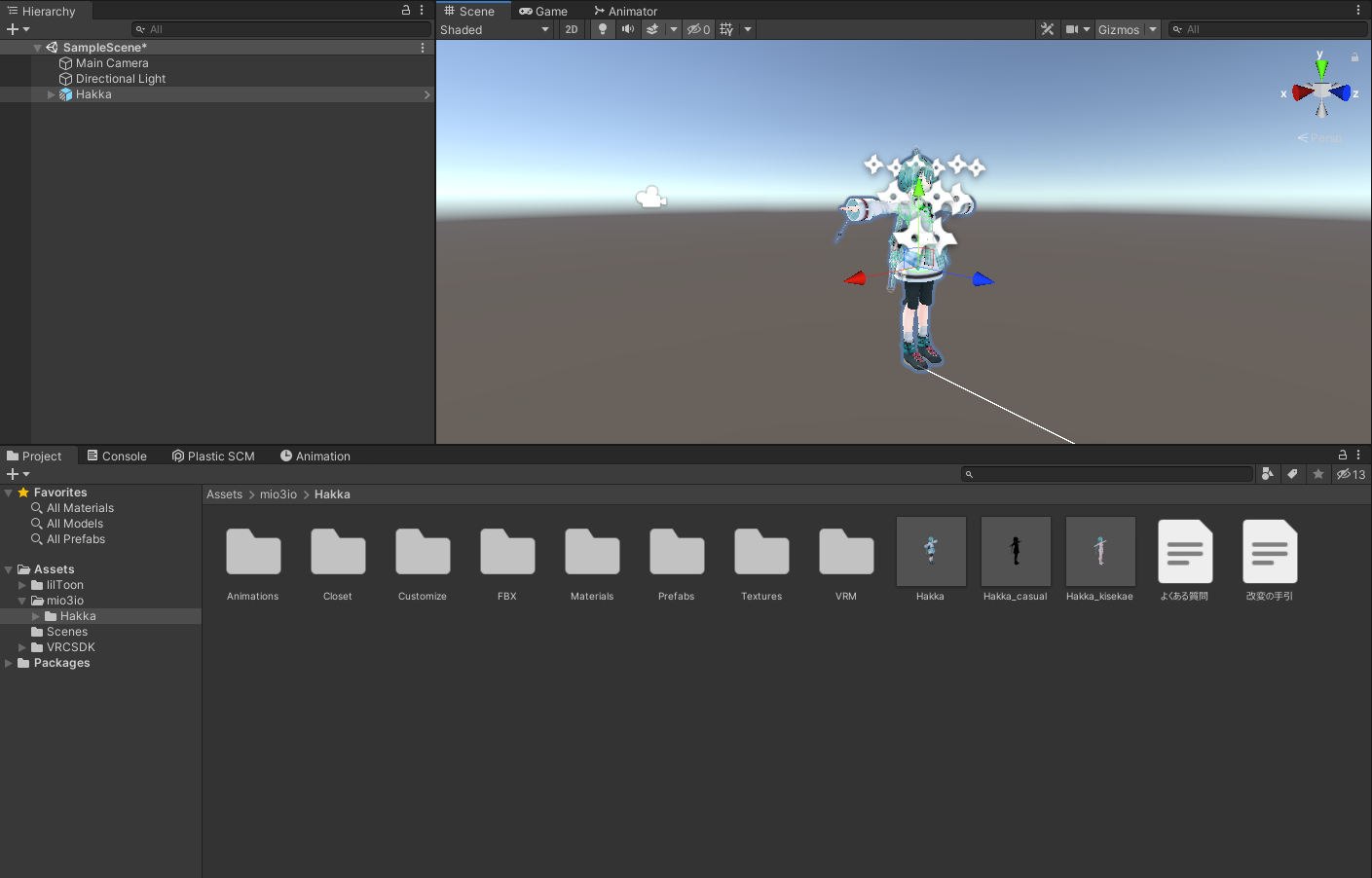Select All Materials saved search
Viewport: 1372px width, 878px height.
pos(80,508)
